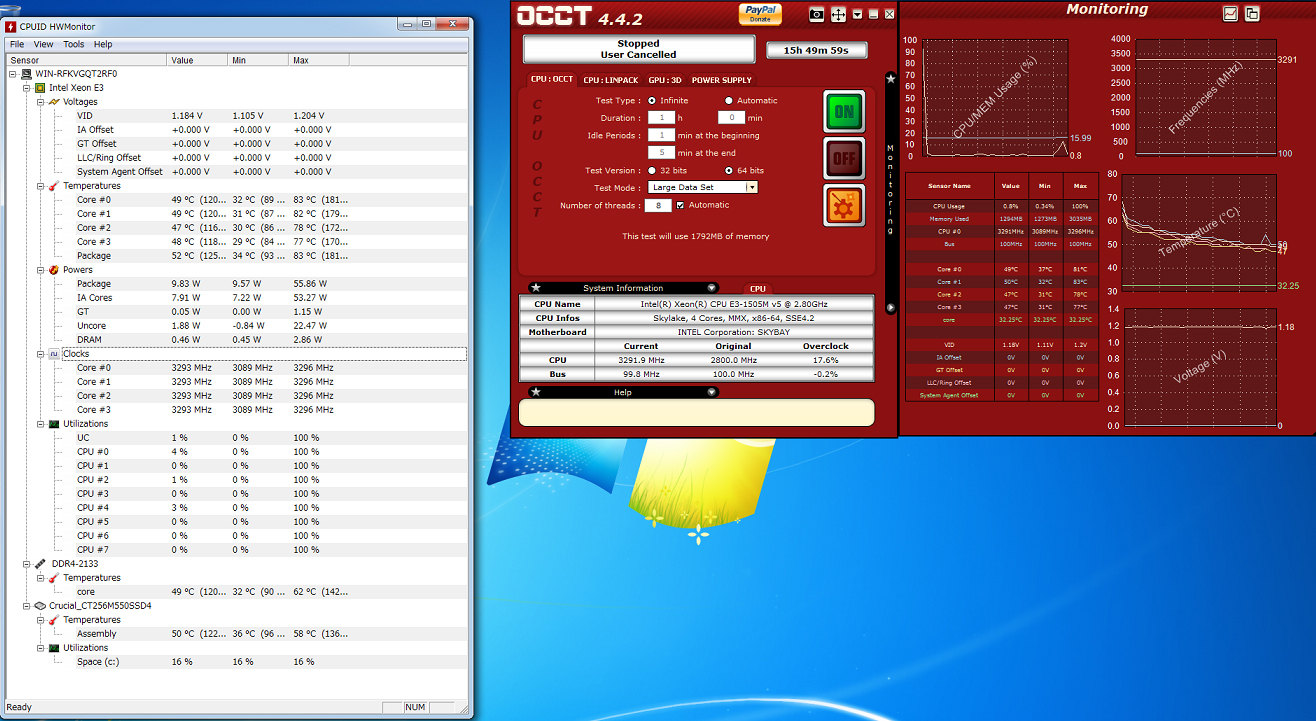Click the Sensor column header in HWMonitor
This screenshot has height=721, width=1316.
pos(86,60)
